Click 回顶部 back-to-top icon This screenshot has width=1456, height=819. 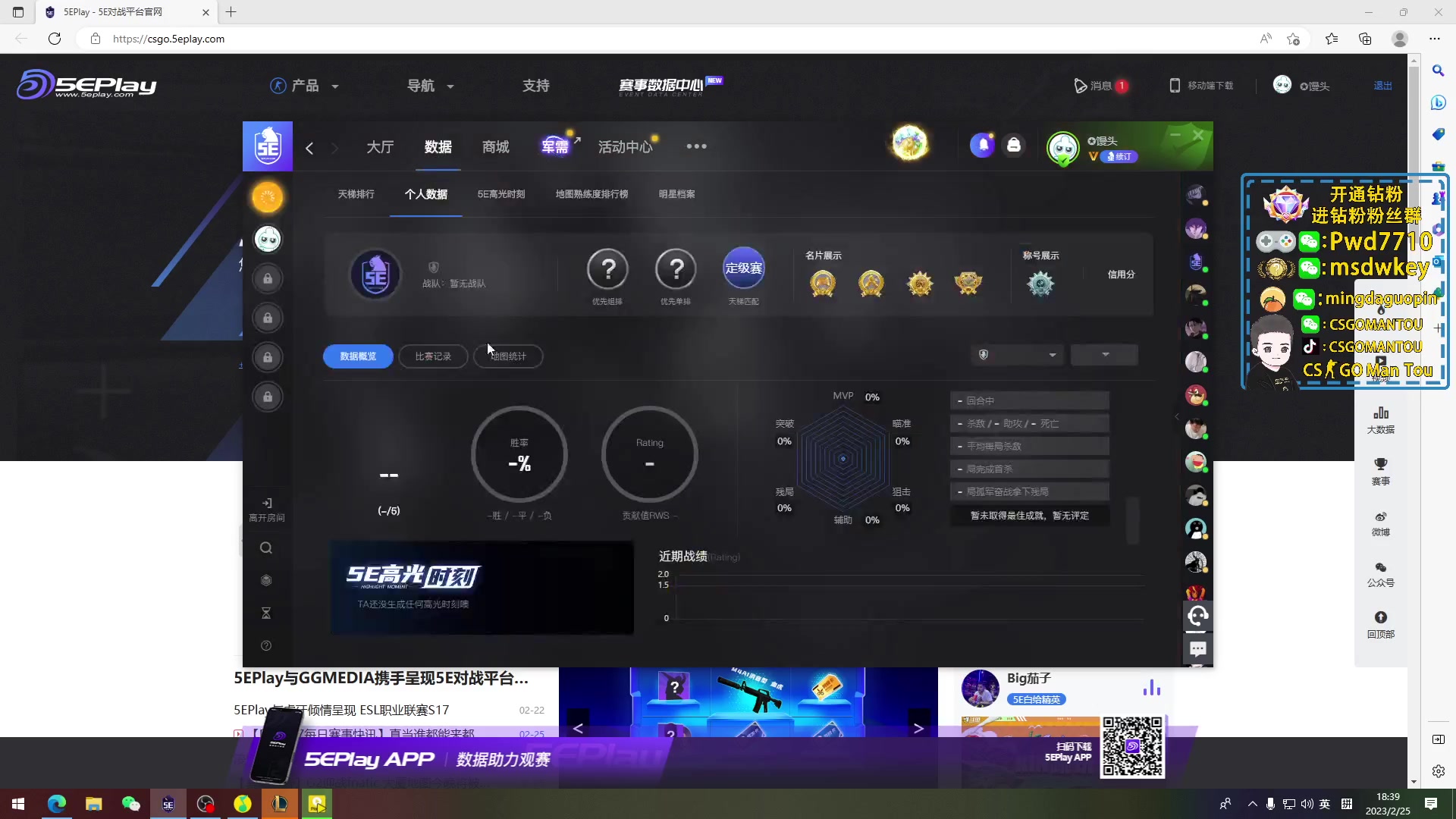pyautogui.click(x=1382, y=623)
